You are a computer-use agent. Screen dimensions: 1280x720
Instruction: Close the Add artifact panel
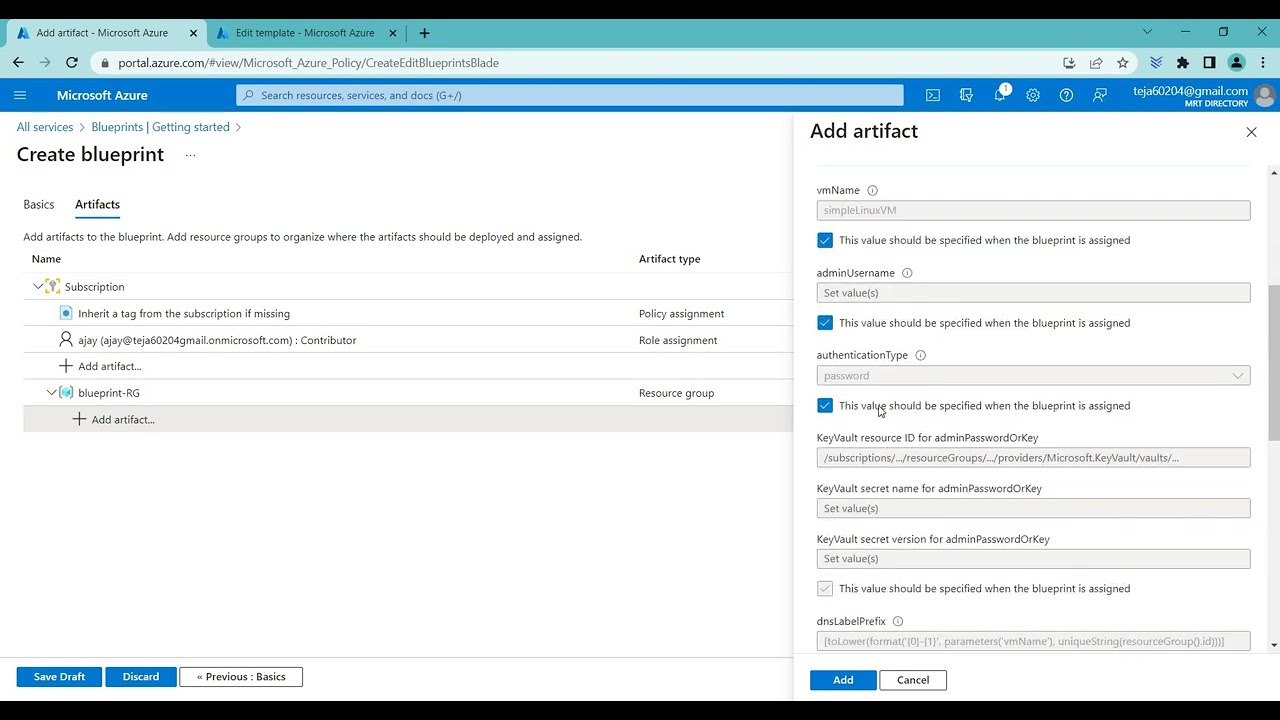(x=1251, y=132)
